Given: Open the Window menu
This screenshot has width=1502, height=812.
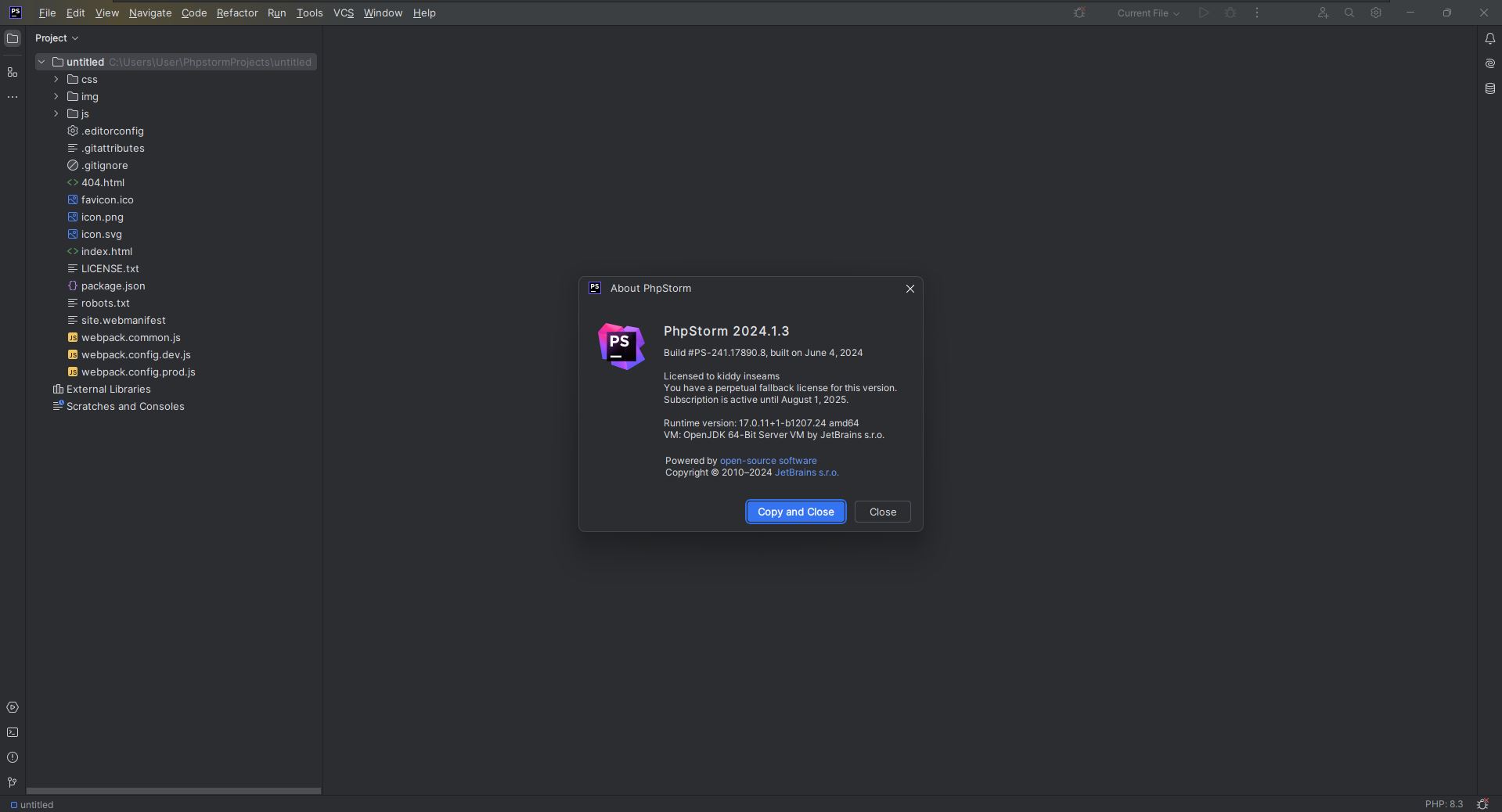Looking at the screenshot, I should 383,13.
